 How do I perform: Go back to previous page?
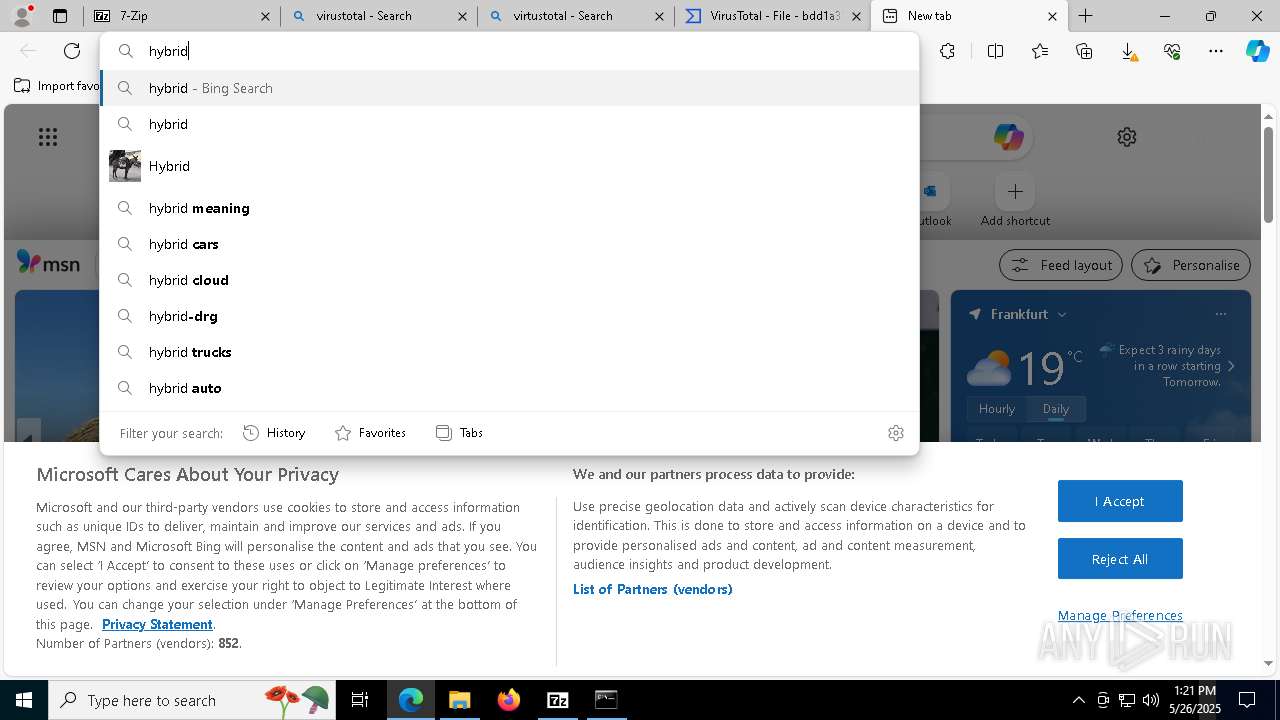[x=28, y=51]
